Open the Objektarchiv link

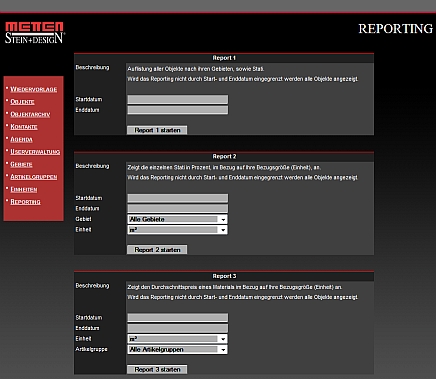coord(30,114)
